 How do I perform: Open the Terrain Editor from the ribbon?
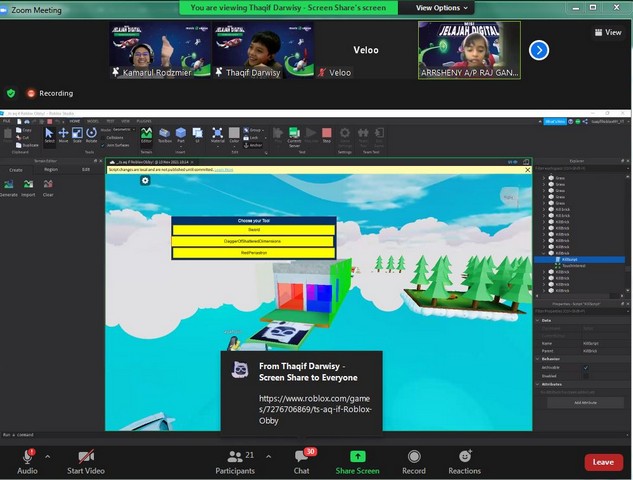pos(146,135)
